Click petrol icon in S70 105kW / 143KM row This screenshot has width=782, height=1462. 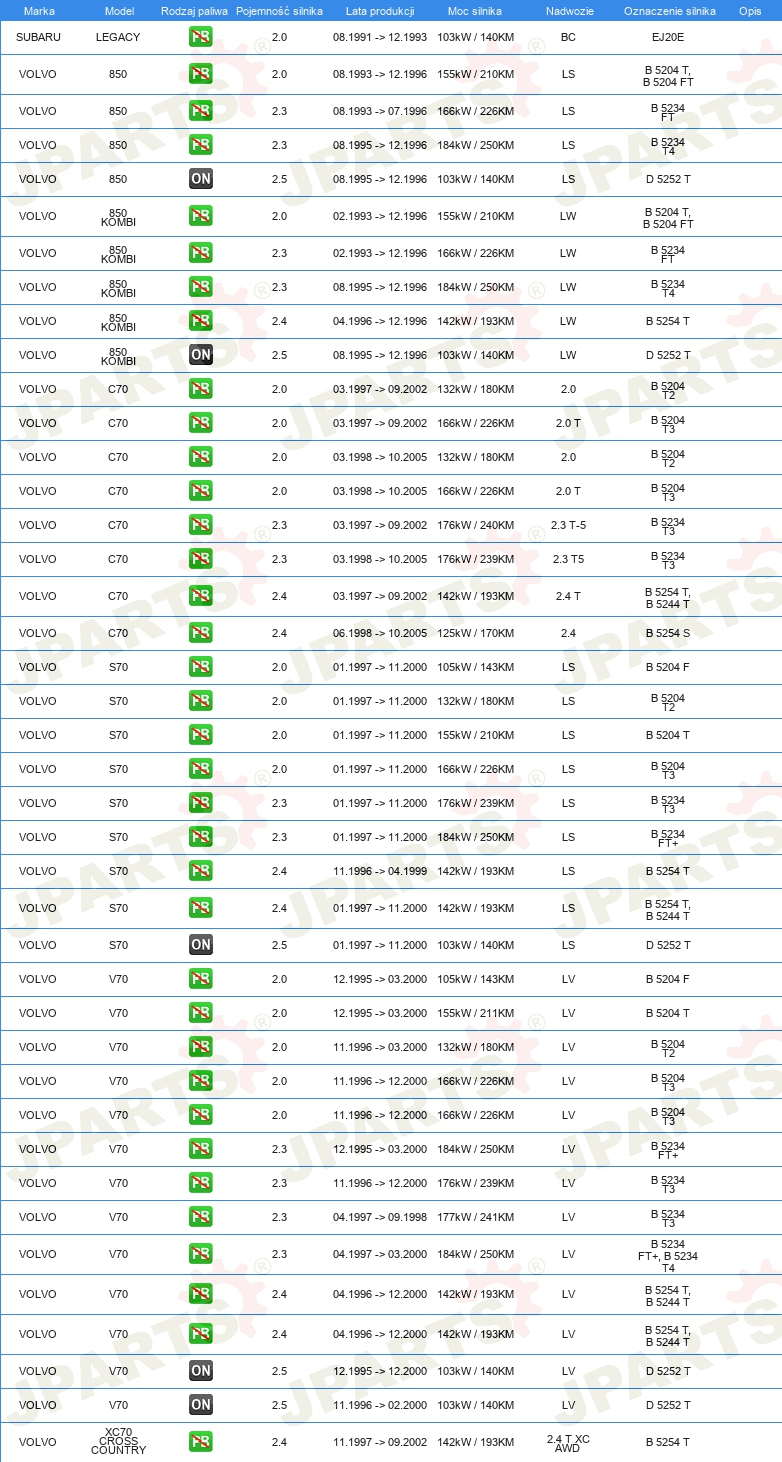point(201,667)
